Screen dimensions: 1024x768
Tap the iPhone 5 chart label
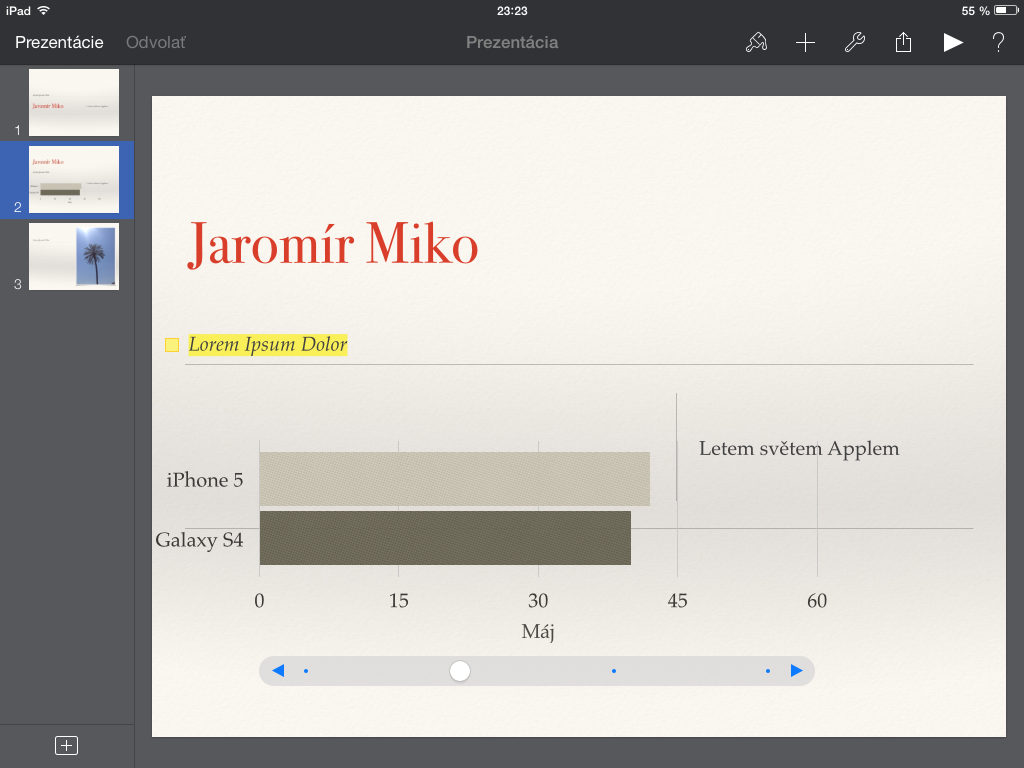(x=204, y=480)
